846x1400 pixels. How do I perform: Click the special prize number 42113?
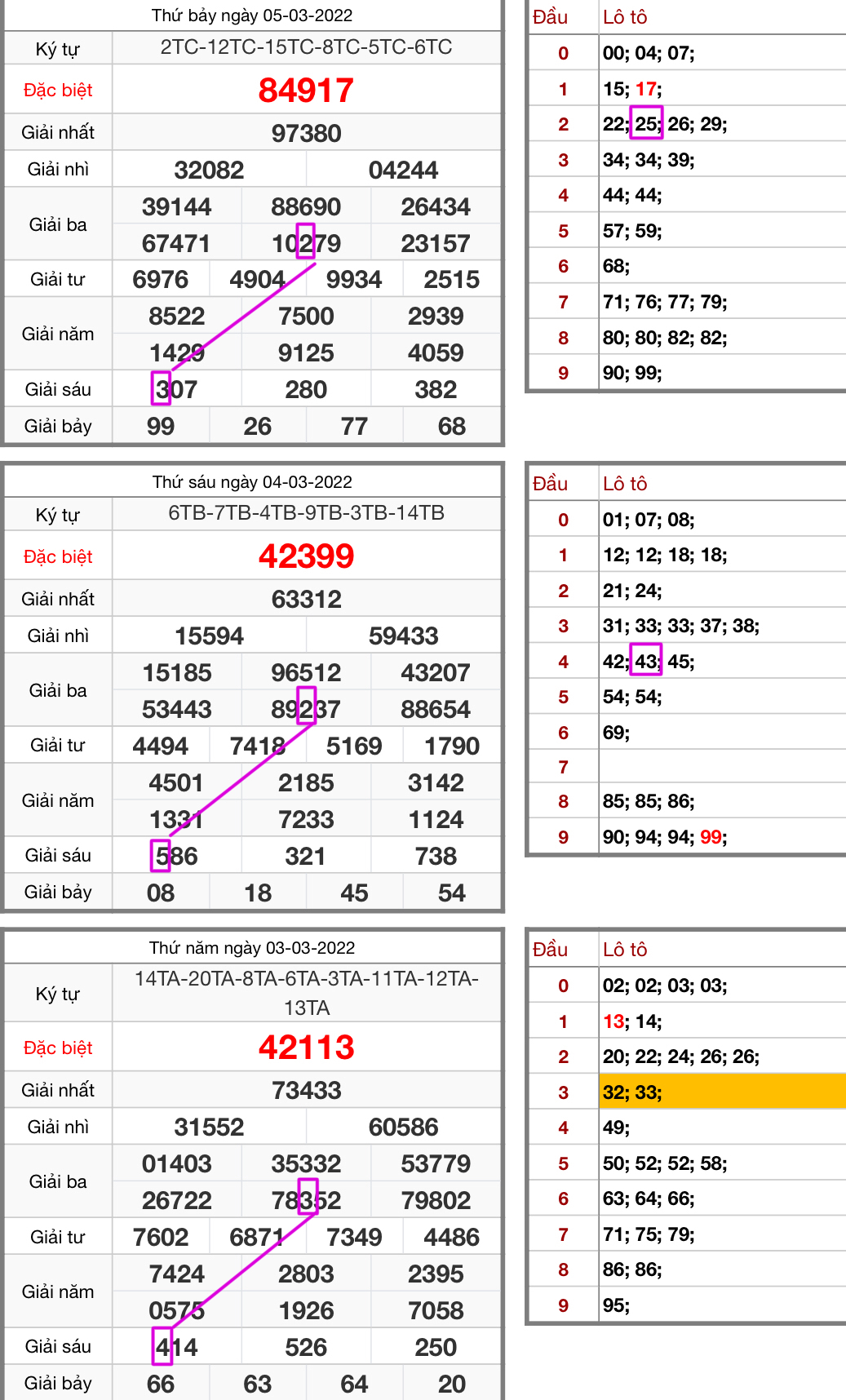click(x=306, y=1048)
